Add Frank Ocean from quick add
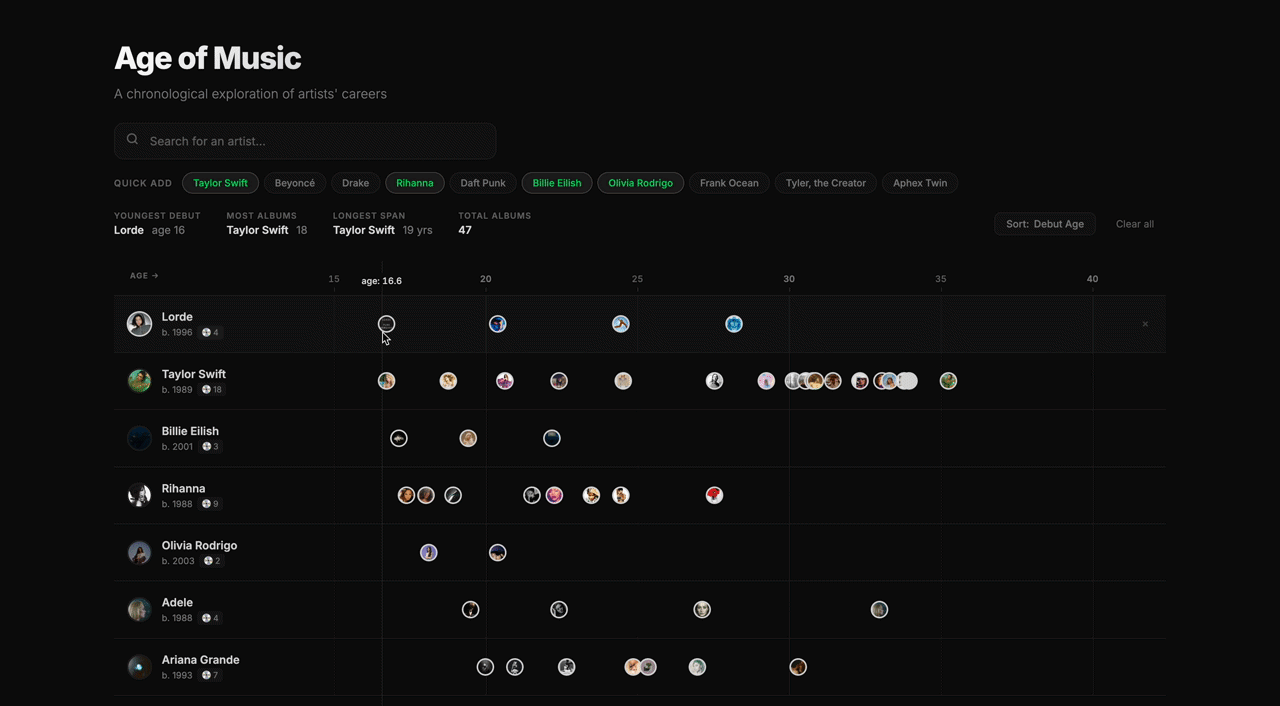This screenshot has height=706, width=1280. (x=729, y=183)
